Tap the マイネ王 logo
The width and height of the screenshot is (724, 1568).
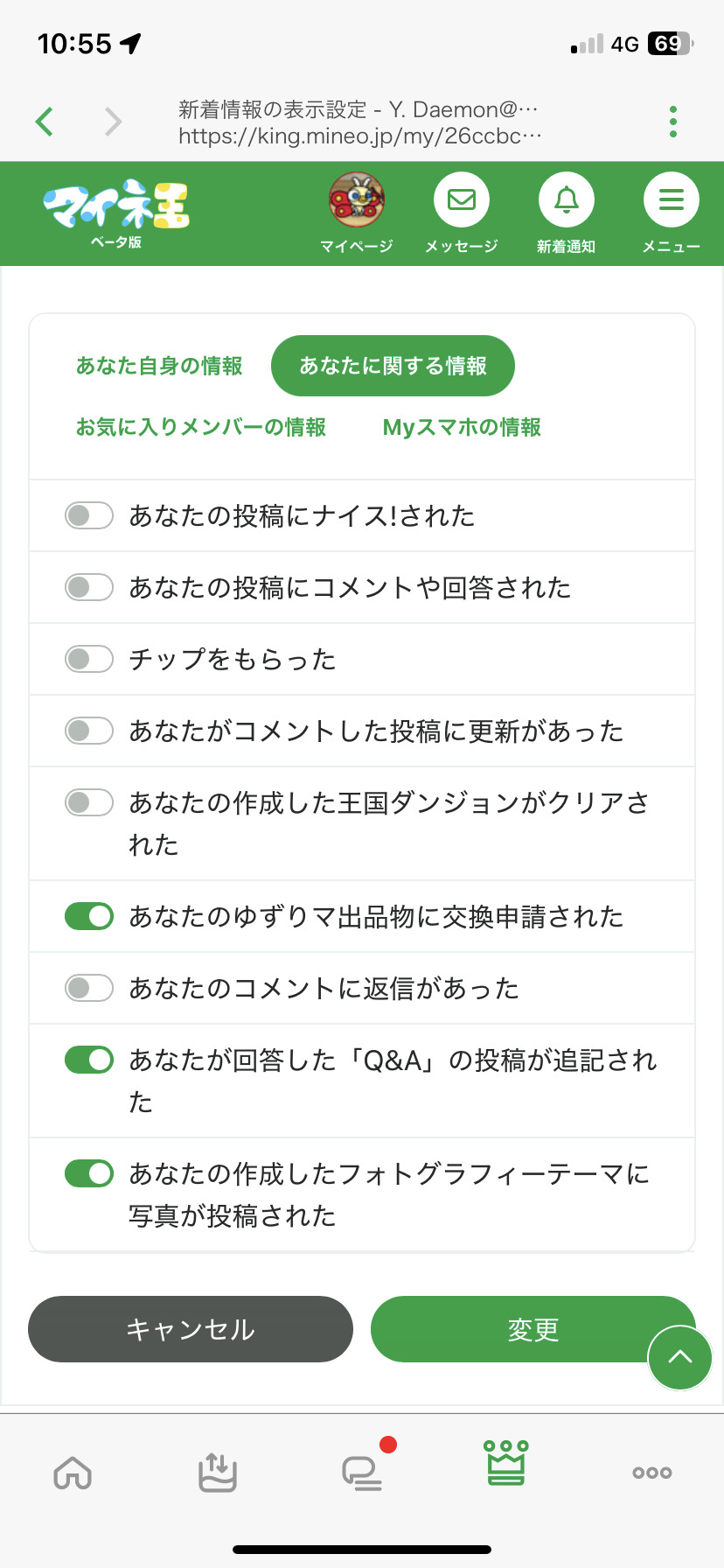[116, 211]
